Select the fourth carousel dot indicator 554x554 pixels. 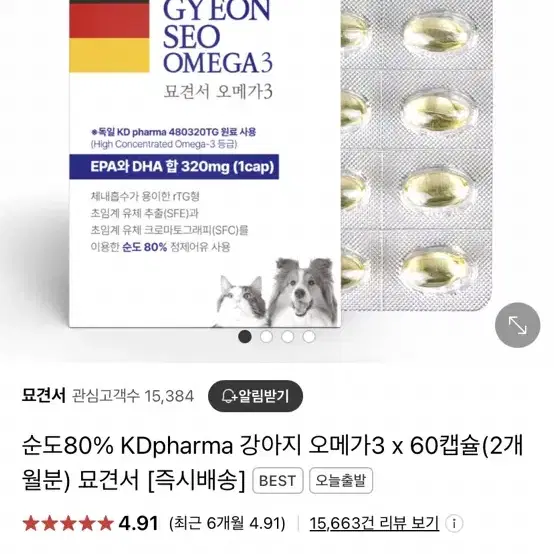click(309, 337)
